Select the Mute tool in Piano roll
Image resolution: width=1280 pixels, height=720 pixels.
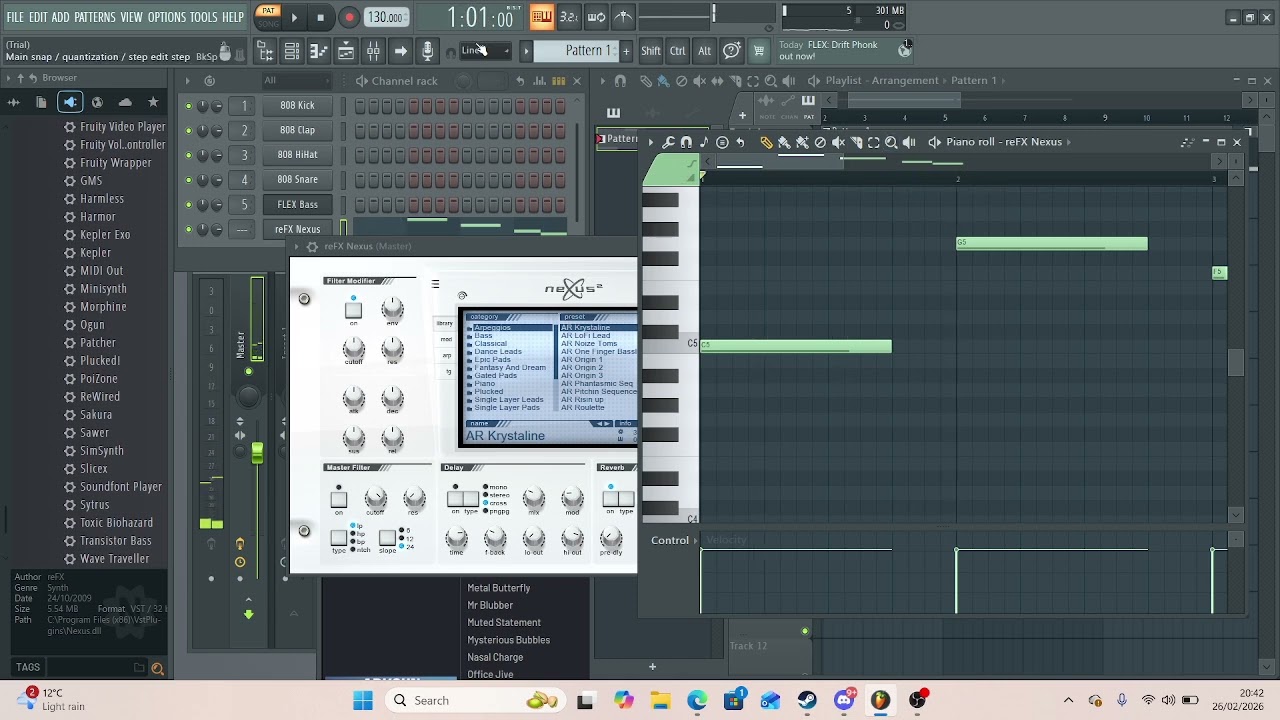[x=838, y=142]
